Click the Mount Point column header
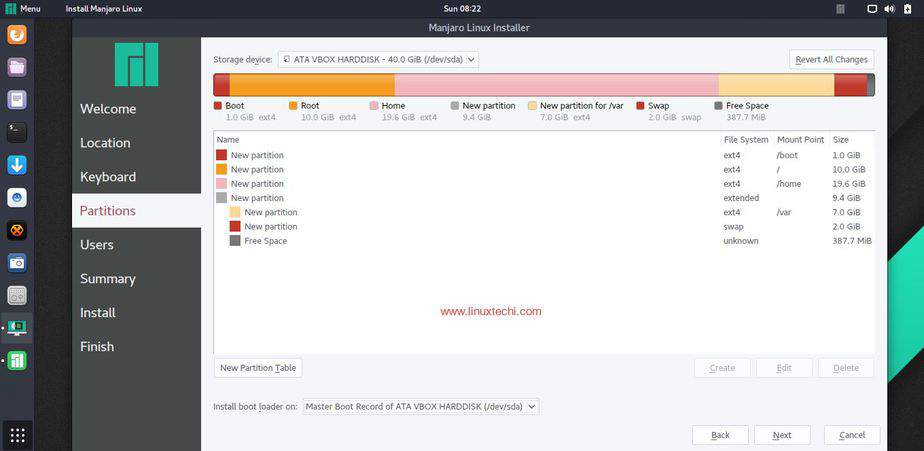The height and width of the screenshot is (451, 924). 800,140
